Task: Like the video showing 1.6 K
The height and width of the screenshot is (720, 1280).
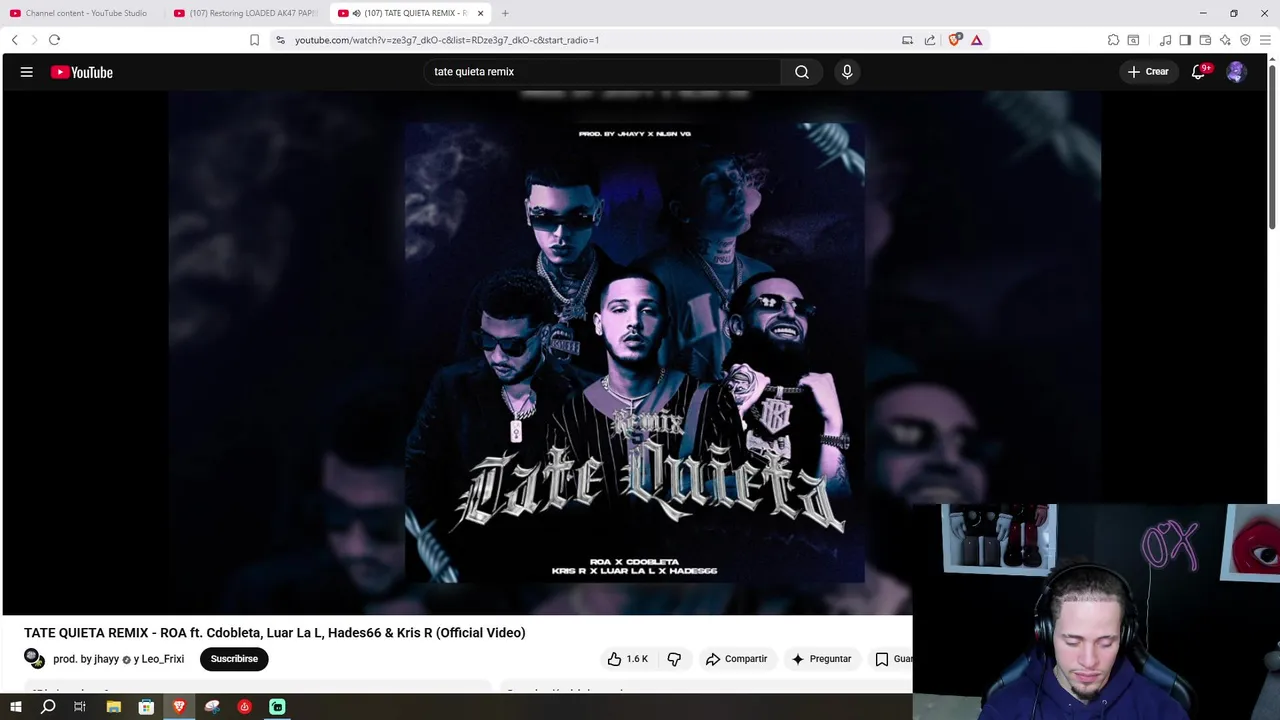Action: [x=627, y=659]
